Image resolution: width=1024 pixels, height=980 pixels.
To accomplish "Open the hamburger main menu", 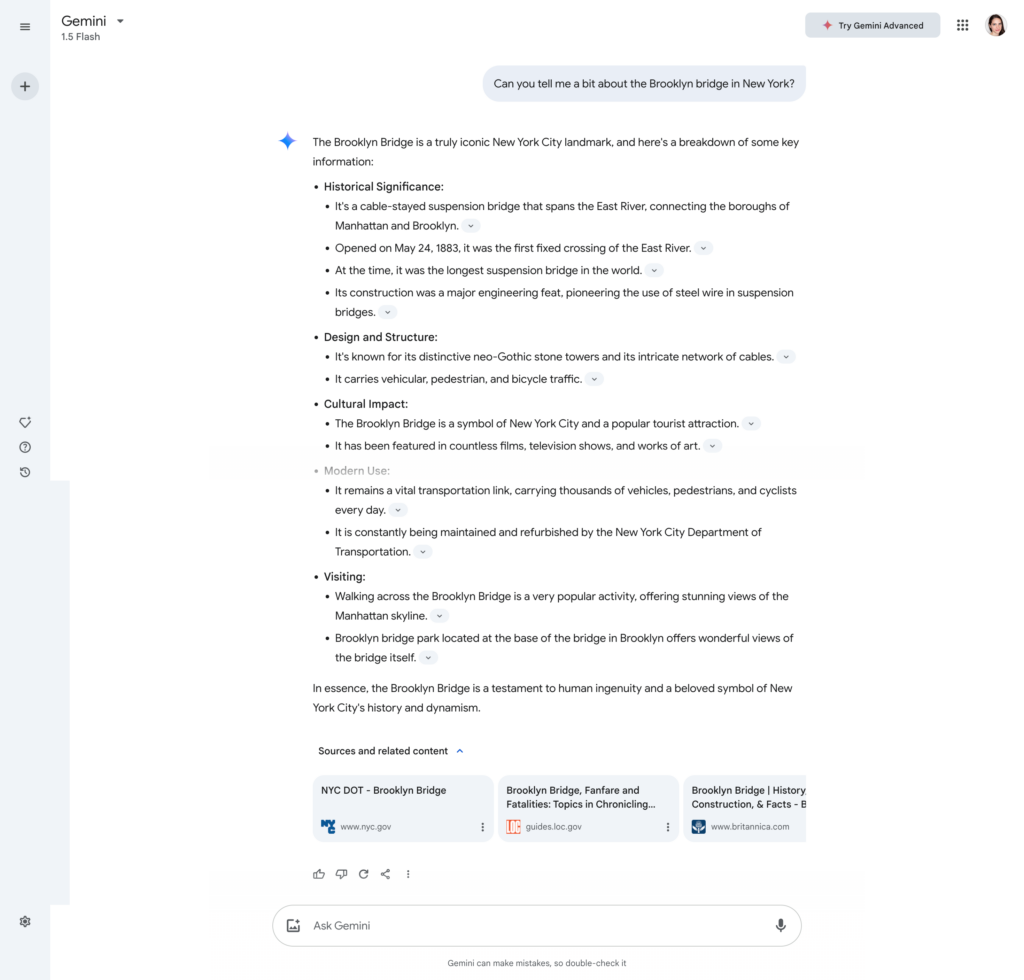I will click(25, 27).
